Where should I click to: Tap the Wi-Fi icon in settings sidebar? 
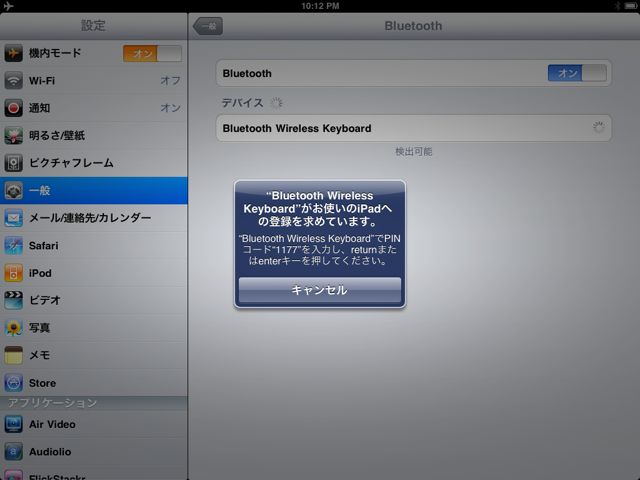point(13,81)
